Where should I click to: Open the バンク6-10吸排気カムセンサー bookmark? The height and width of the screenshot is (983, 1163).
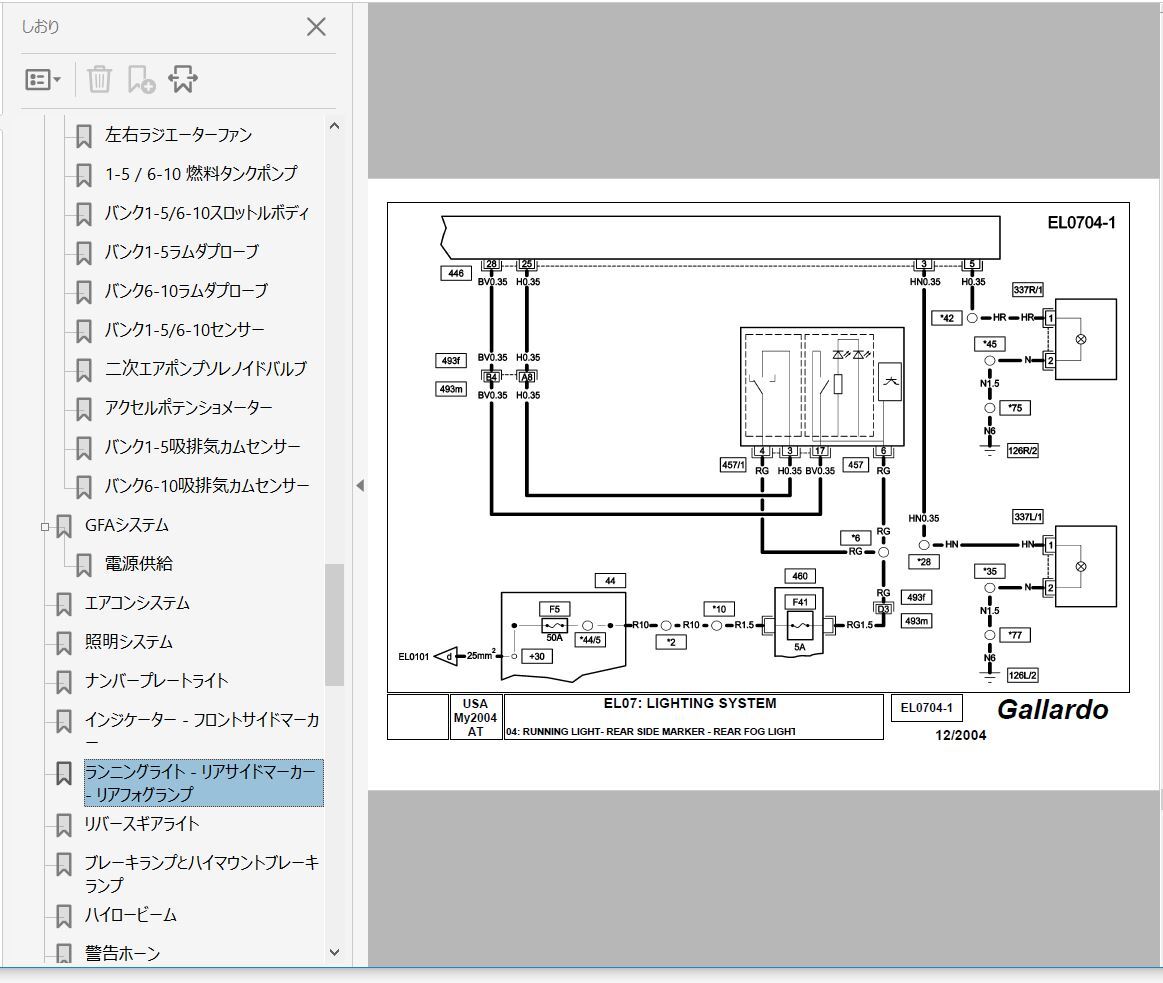(x=207, y=486)
